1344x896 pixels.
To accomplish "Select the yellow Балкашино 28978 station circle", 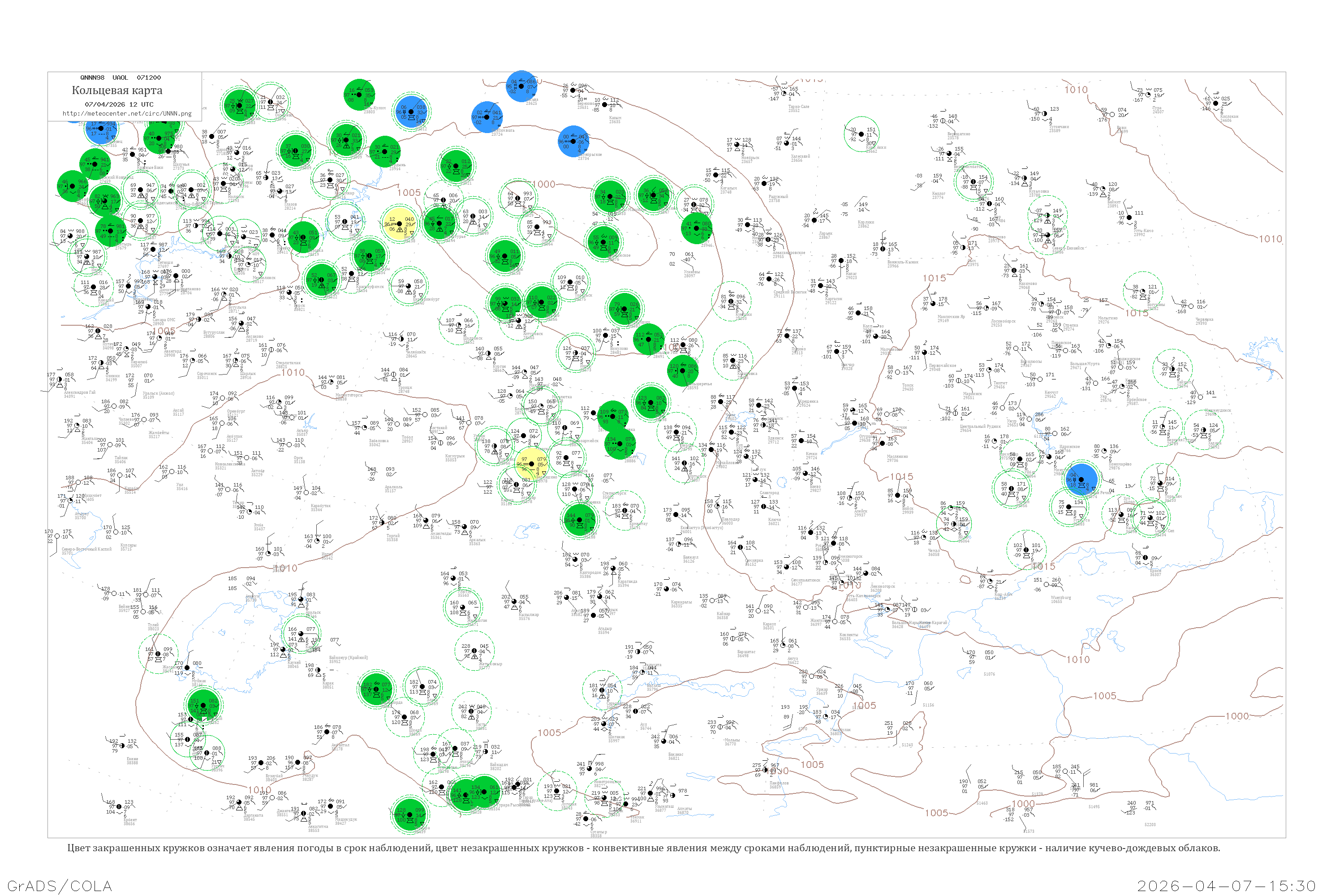I will click(532, 464).
